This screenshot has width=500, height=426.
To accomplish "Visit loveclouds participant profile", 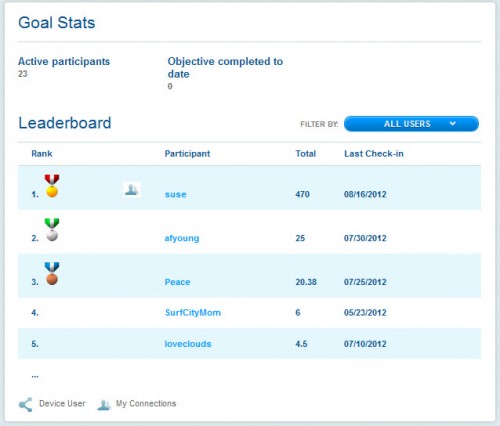I will coord(188,344).
